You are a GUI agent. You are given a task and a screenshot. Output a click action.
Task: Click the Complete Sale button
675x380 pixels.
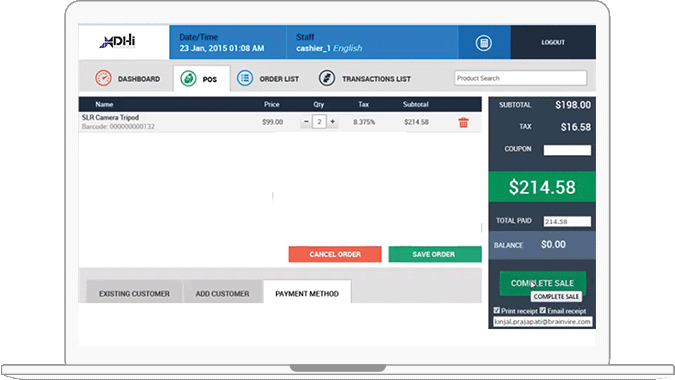pos(542,283)
